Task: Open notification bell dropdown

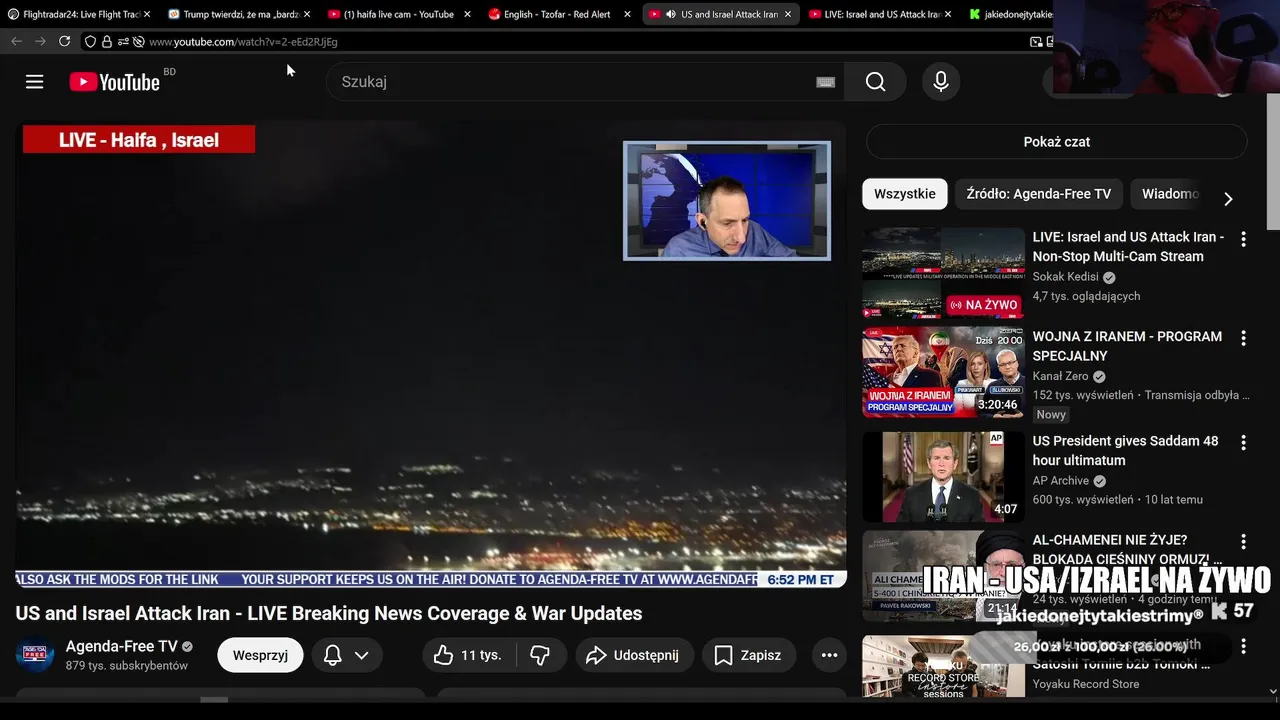Action: click(346, 655)
